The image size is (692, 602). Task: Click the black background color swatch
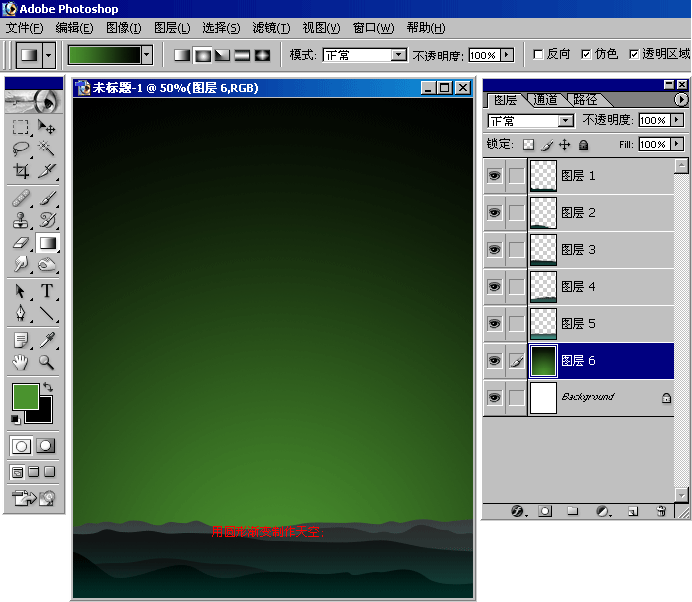[45, 414]
